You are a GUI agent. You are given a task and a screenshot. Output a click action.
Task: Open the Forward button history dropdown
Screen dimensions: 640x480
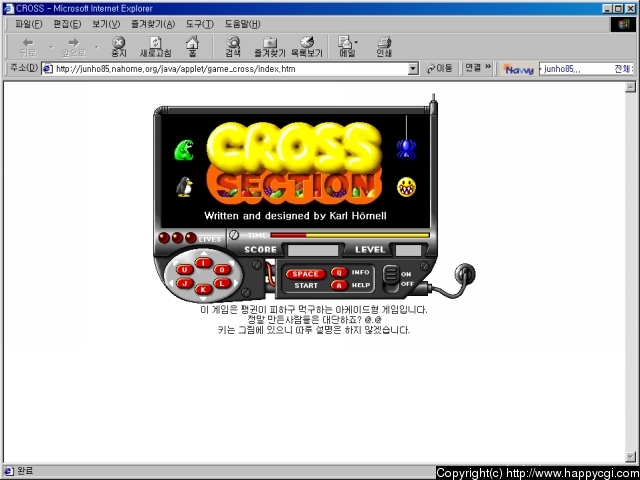tap(97, 47)
